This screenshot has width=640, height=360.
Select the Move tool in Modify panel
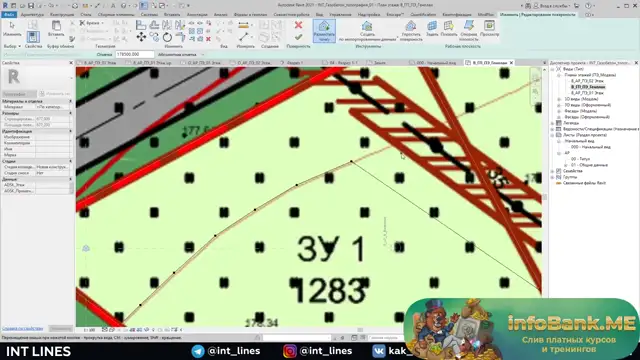point(141,37)
